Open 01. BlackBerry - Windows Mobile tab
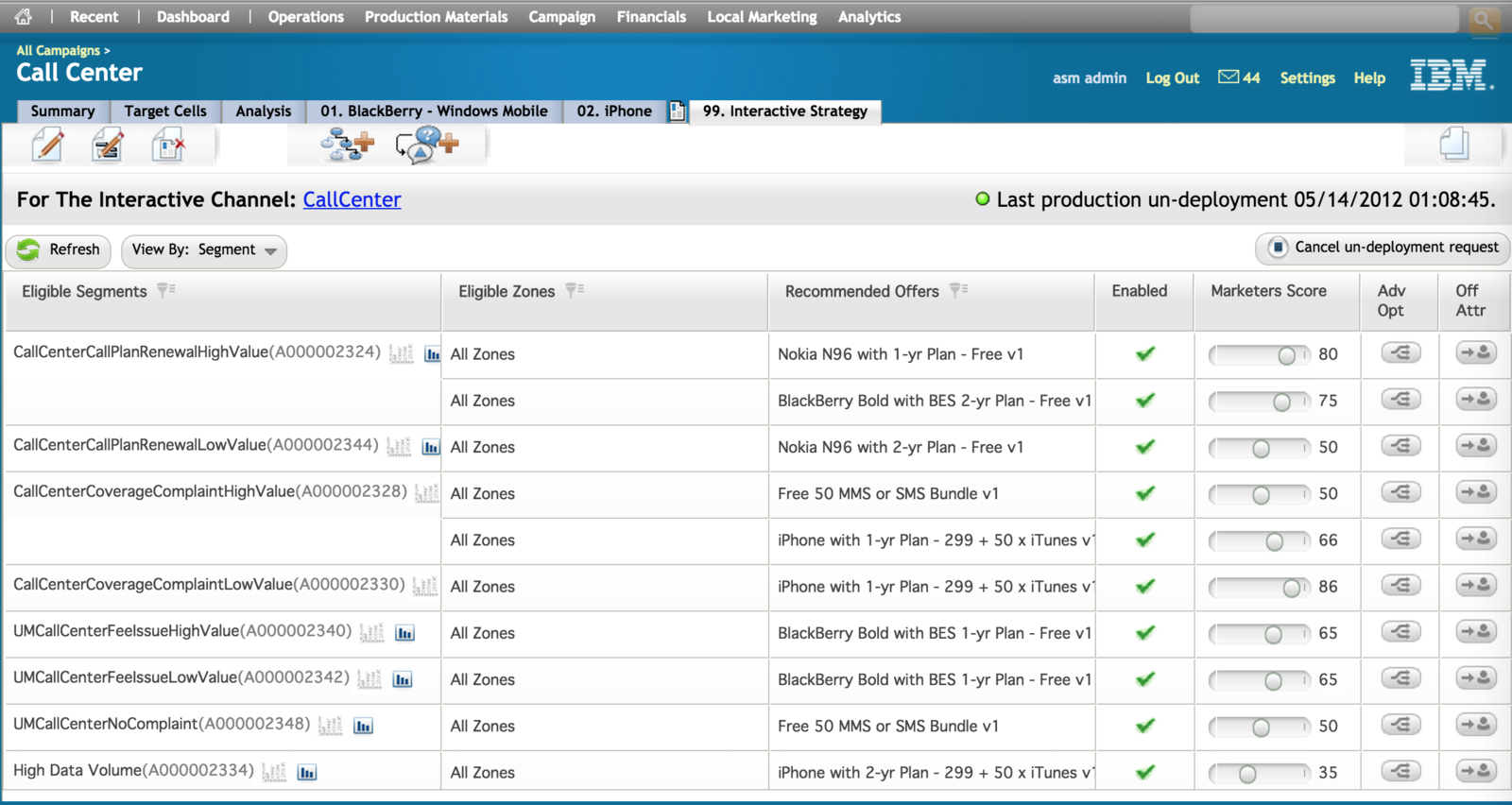 (x=434, y=111)
